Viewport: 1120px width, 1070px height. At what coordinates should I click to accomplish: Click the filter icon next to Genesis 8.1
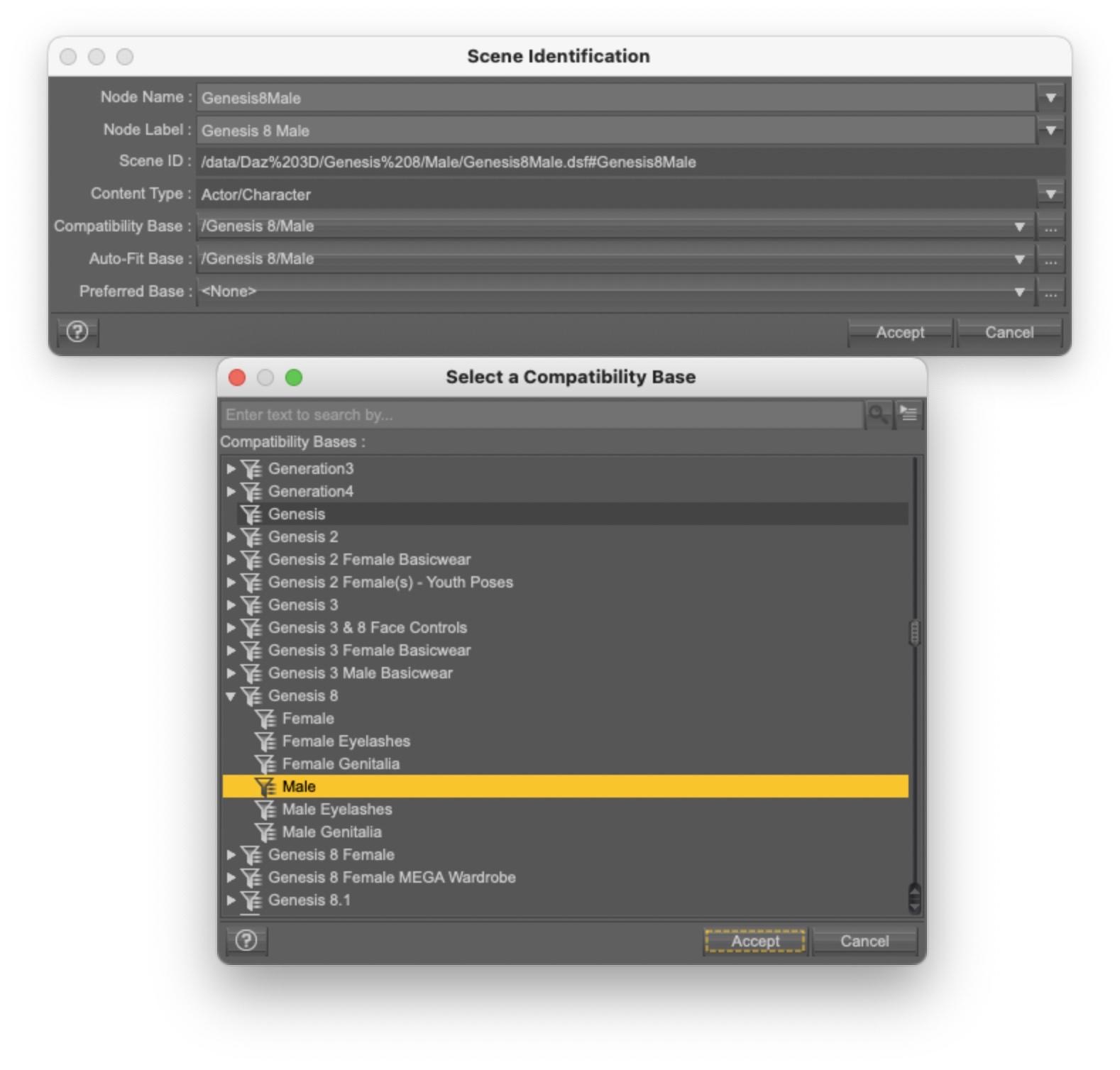251,900
